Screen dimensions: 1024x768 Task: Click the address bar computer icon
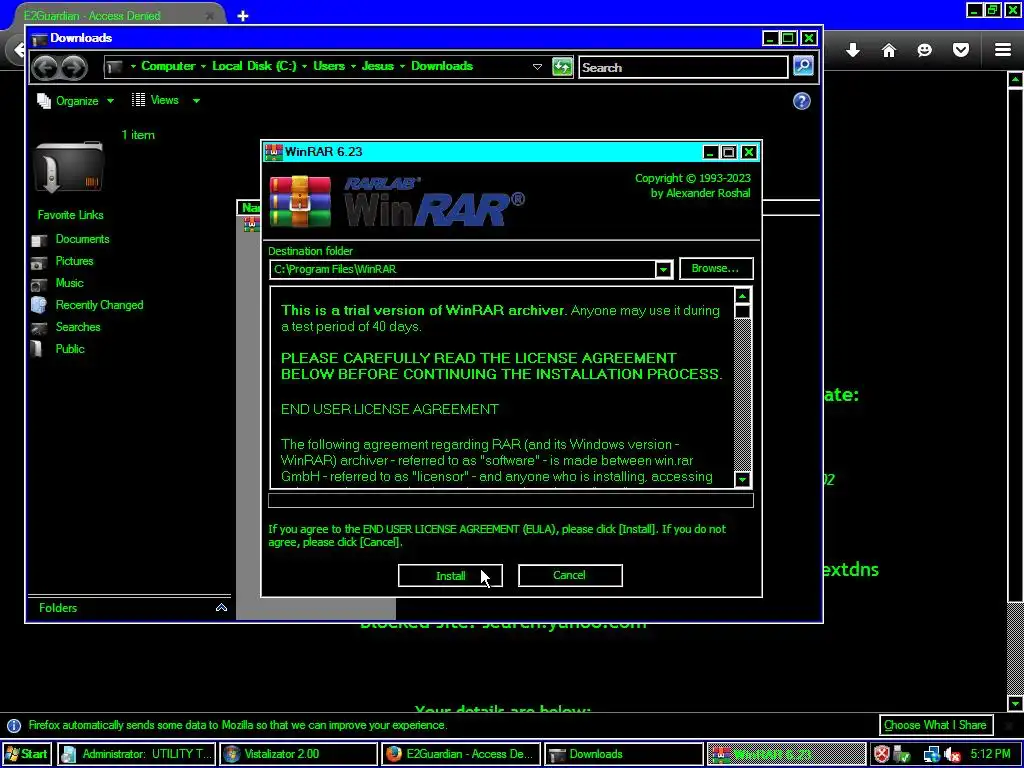pos(115,67)
